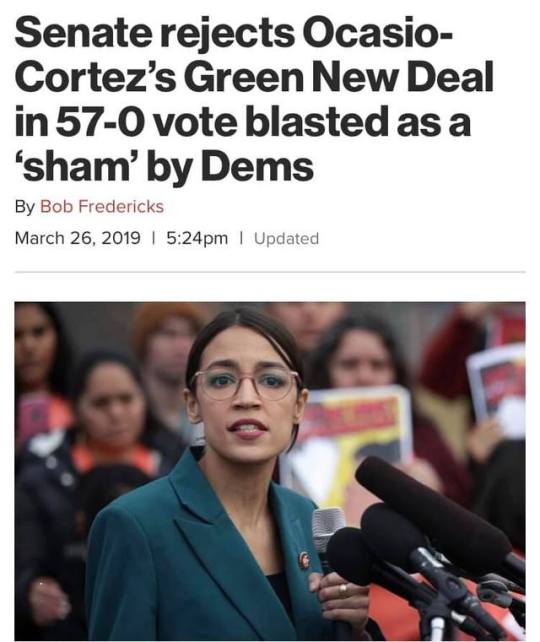This screenshot has width=540, height=642.
Task: Open the Bob Fredericks author link
Action: pos(102,206)
